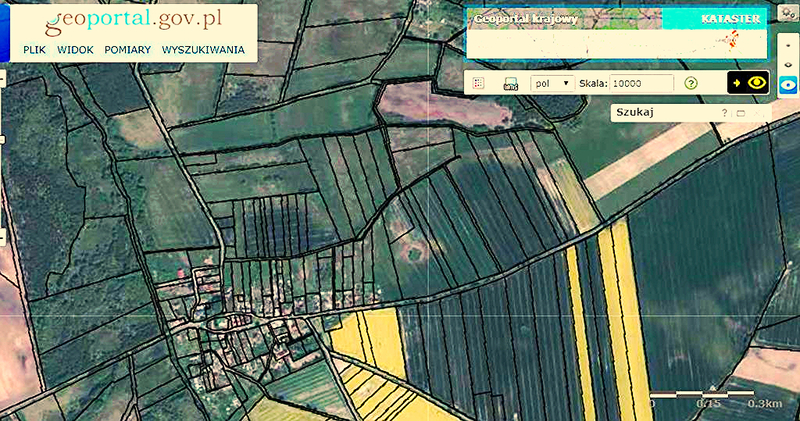This screenshot has width=800, height=421.
Task: Open the POMIARY measurements menu
Action: pos(127,49)
